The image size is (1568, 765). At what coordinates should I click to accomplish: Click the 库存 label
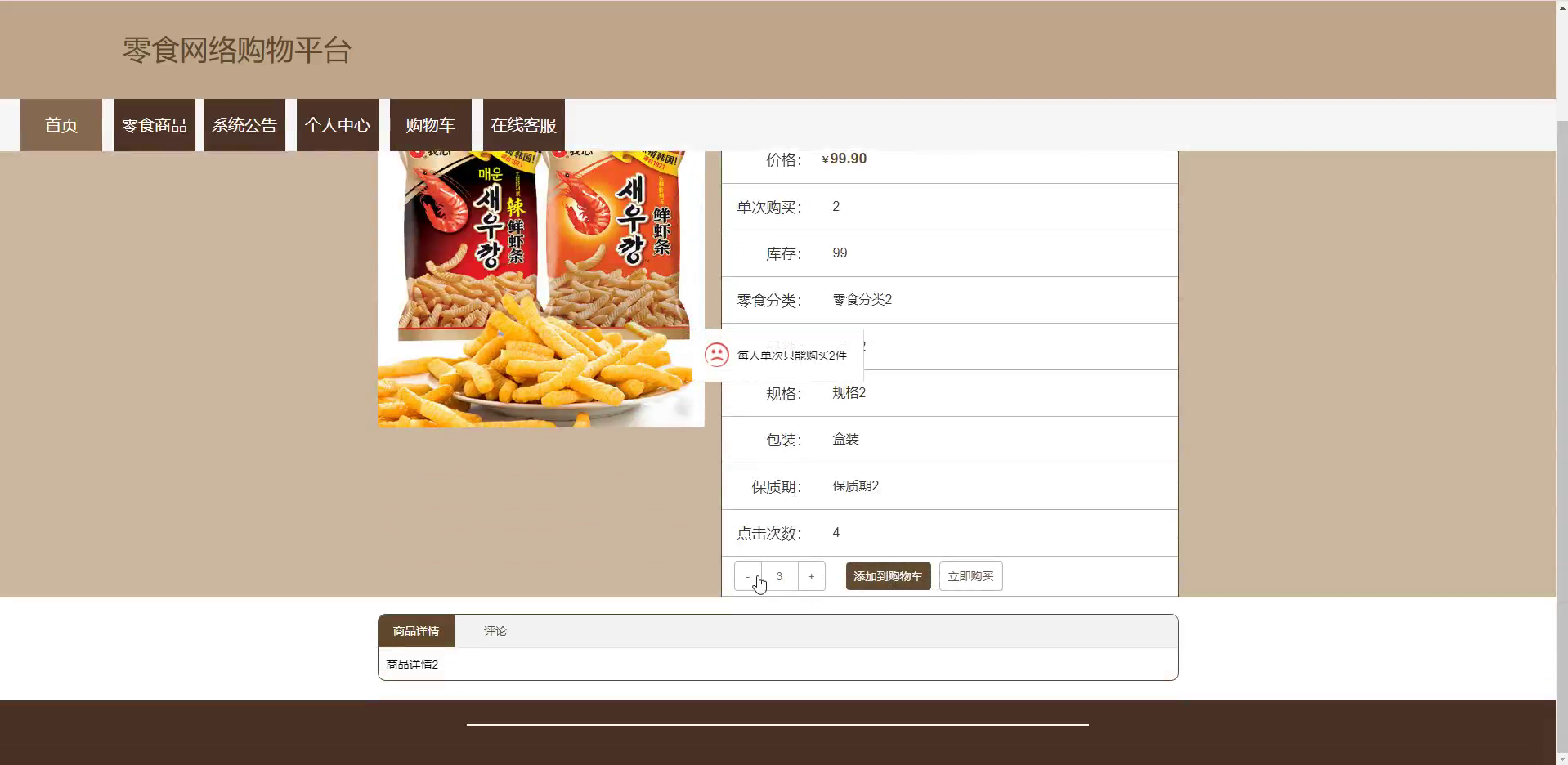(x=783, y=254)
